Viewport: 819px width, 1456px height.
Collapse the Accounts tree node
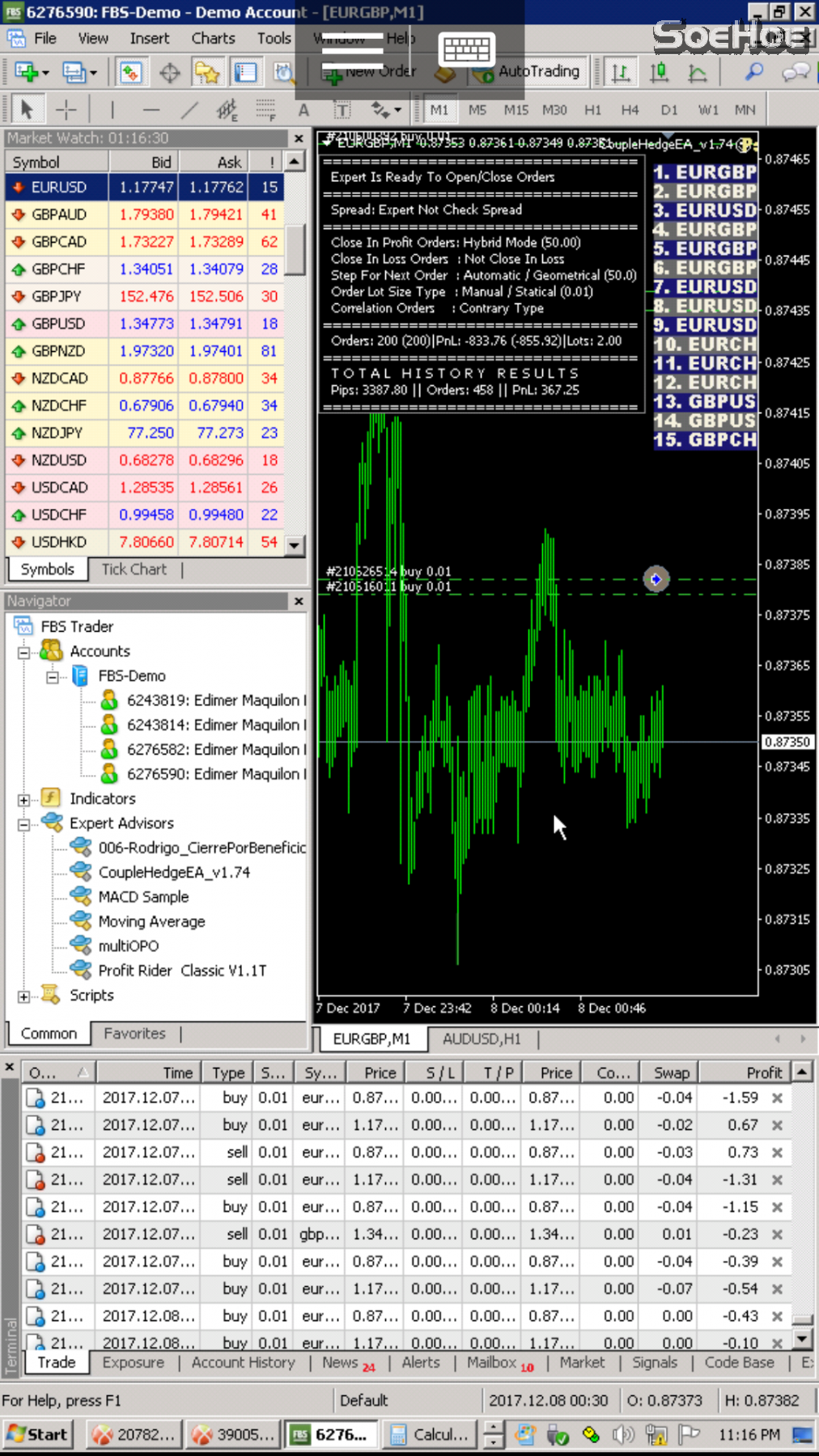[24, 652]
